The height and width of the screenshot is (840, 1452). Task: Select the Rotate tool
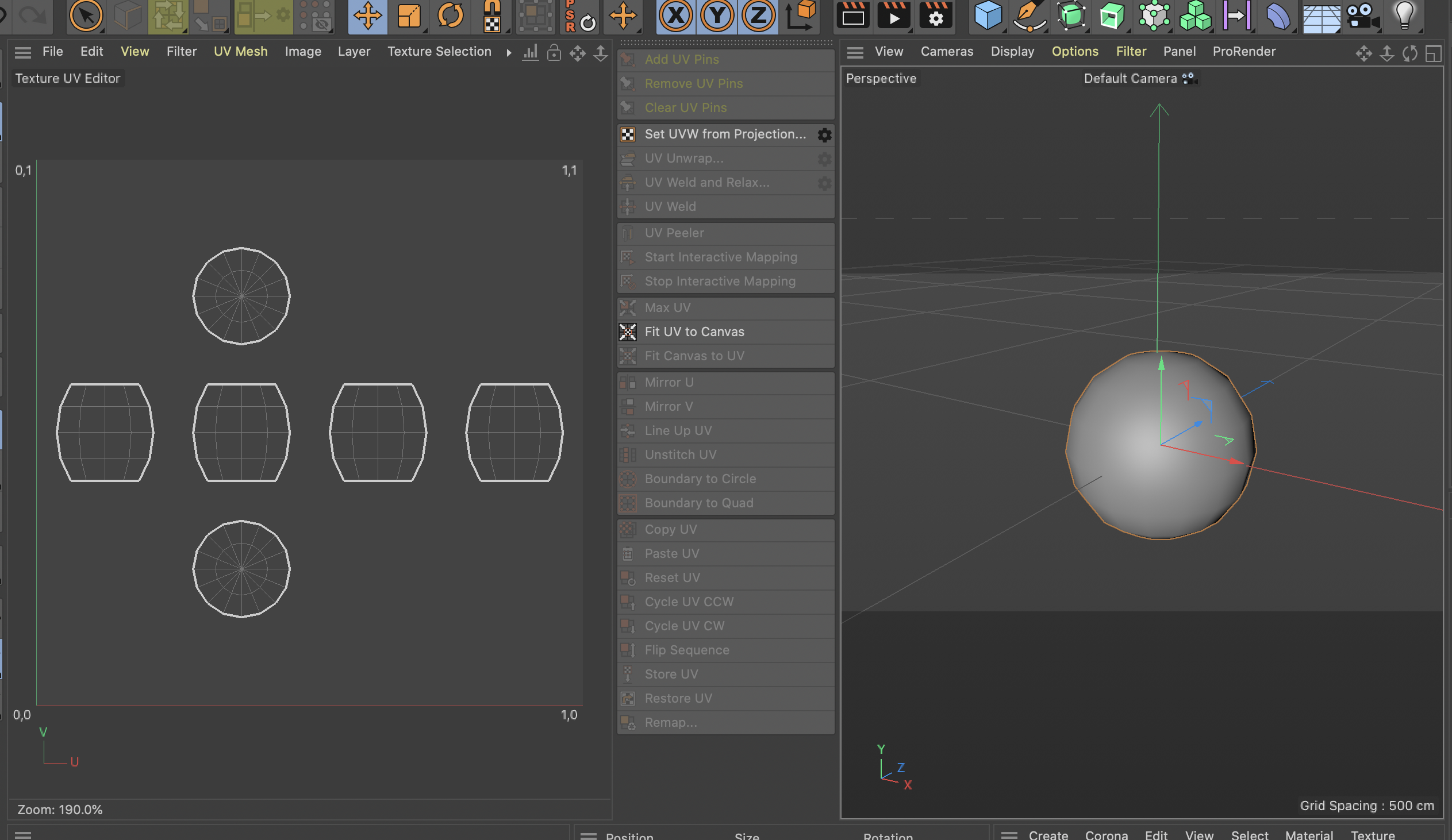450,16
